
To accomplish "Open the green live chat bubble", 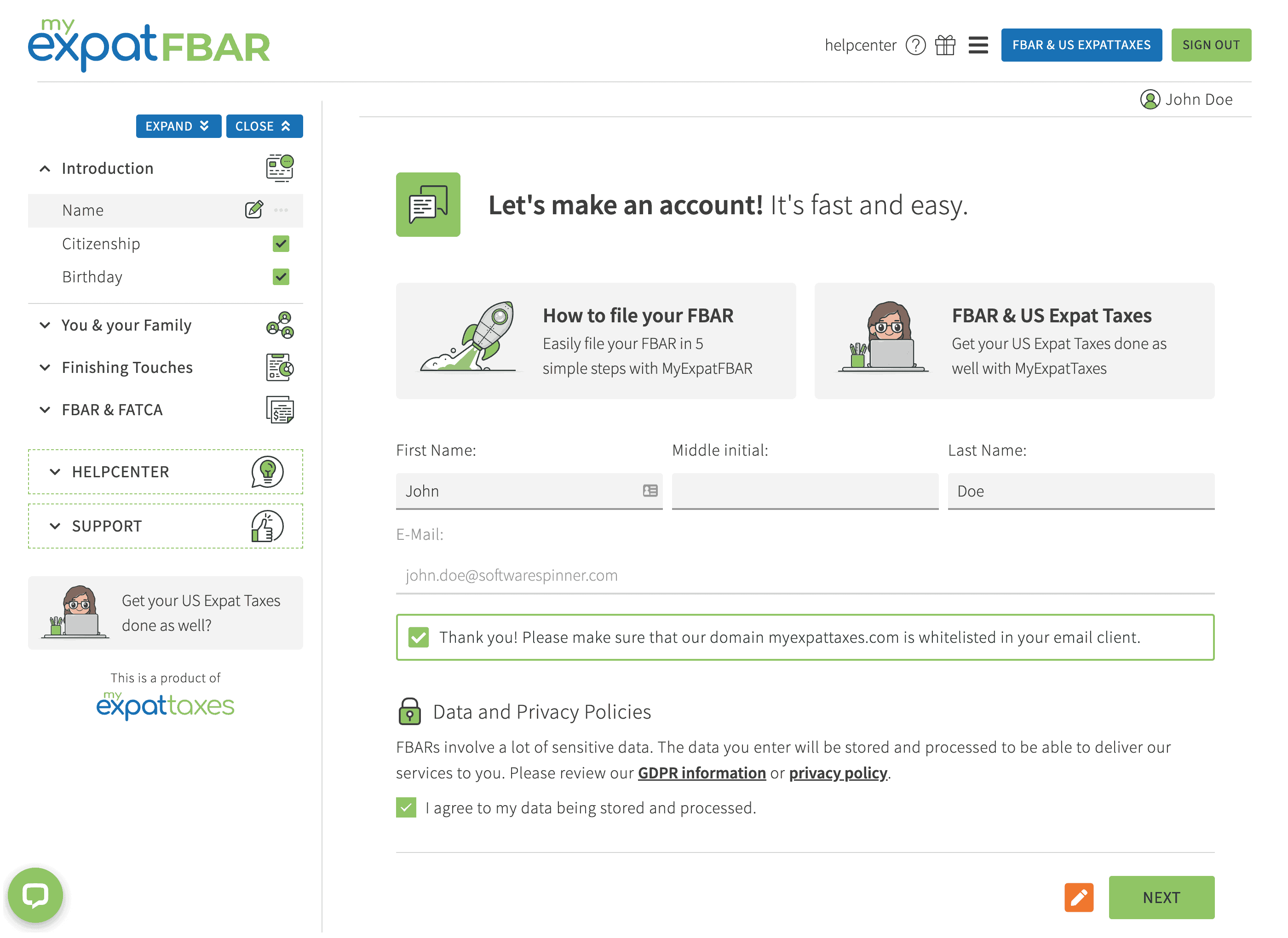I will tap(35, 895).
